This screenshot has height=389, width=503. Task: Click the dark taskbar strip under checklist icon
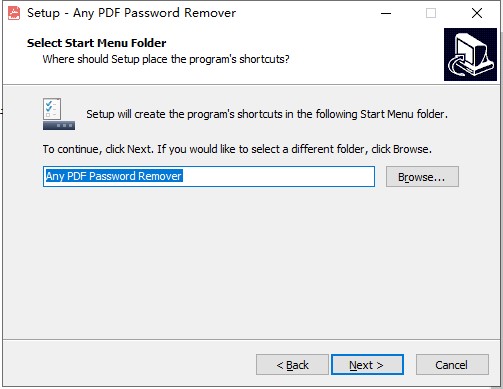click(x=59, y=126)
